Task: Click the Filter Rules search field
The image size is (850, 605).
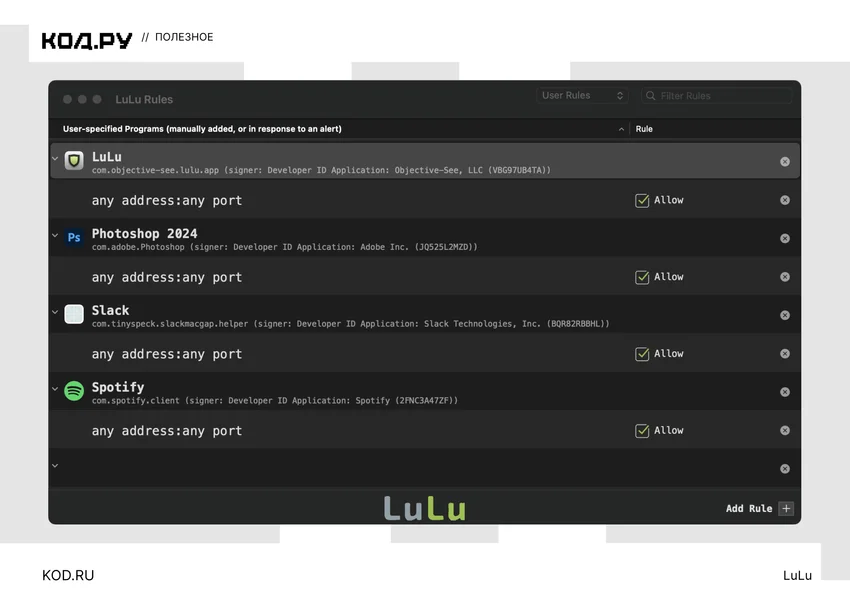Action: pyautogui.click(x=716, y=96)
